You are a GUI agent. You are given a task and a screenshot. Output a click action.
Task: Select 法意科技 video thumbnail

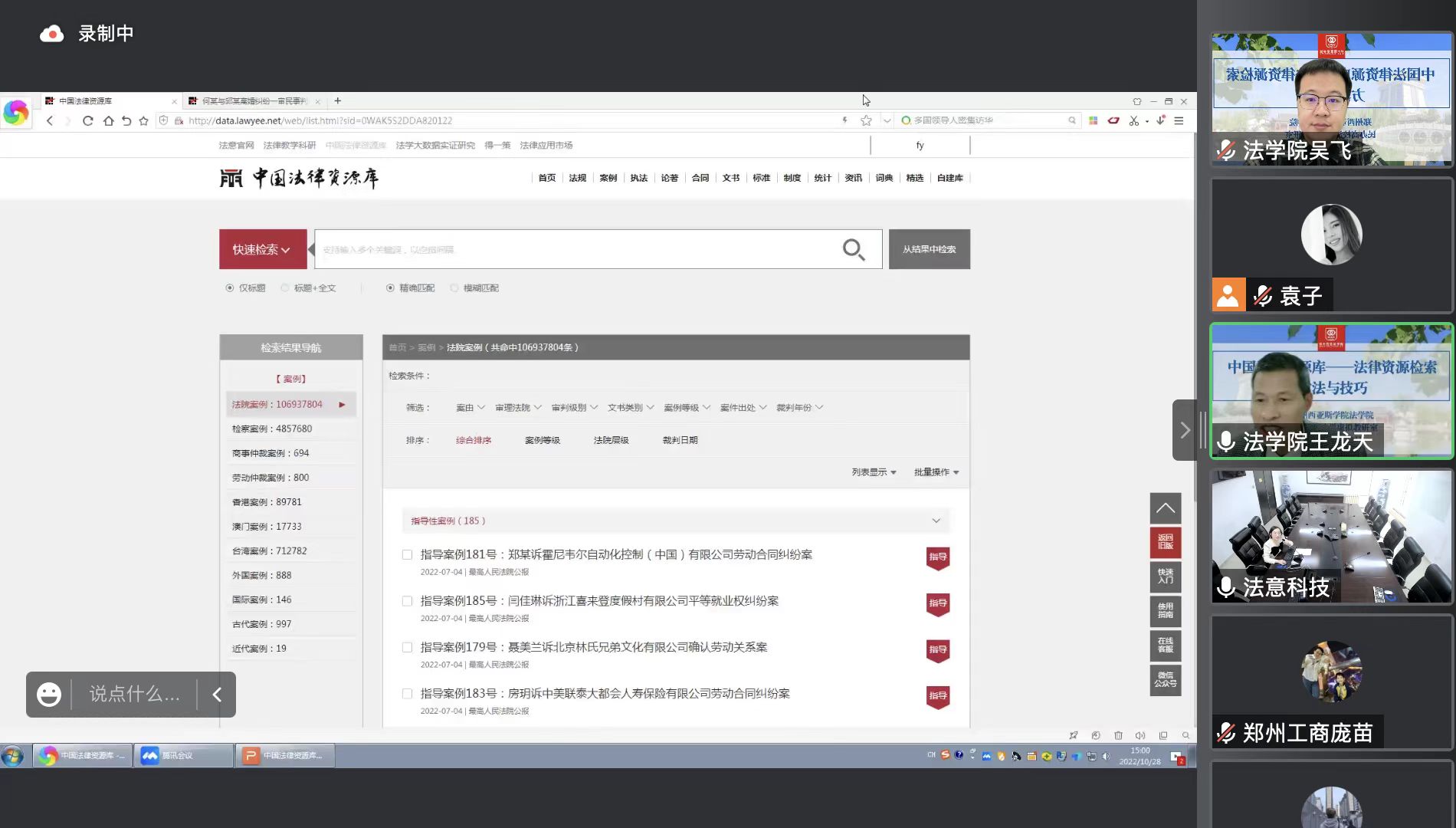(x=1331, y=537)
